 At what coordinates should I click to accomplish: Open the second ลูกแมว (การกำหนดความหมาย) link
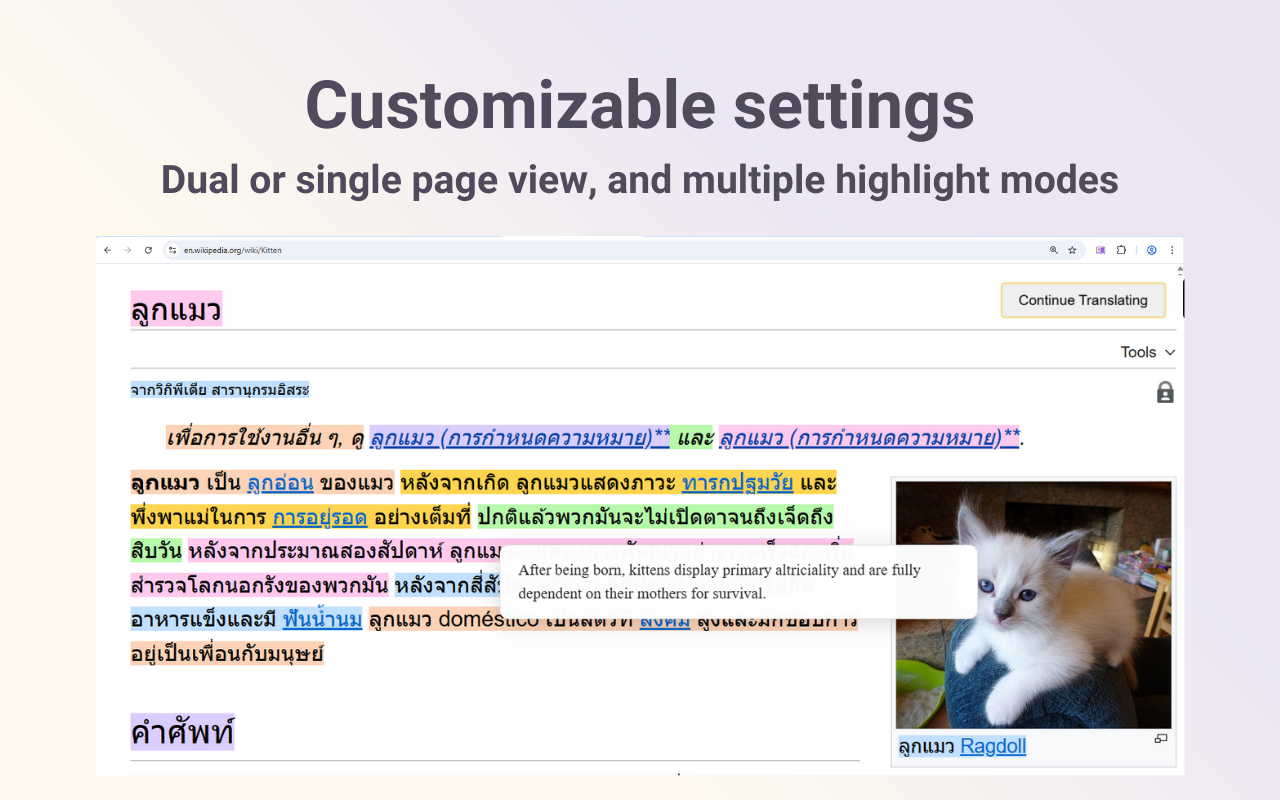coord(869,438)
